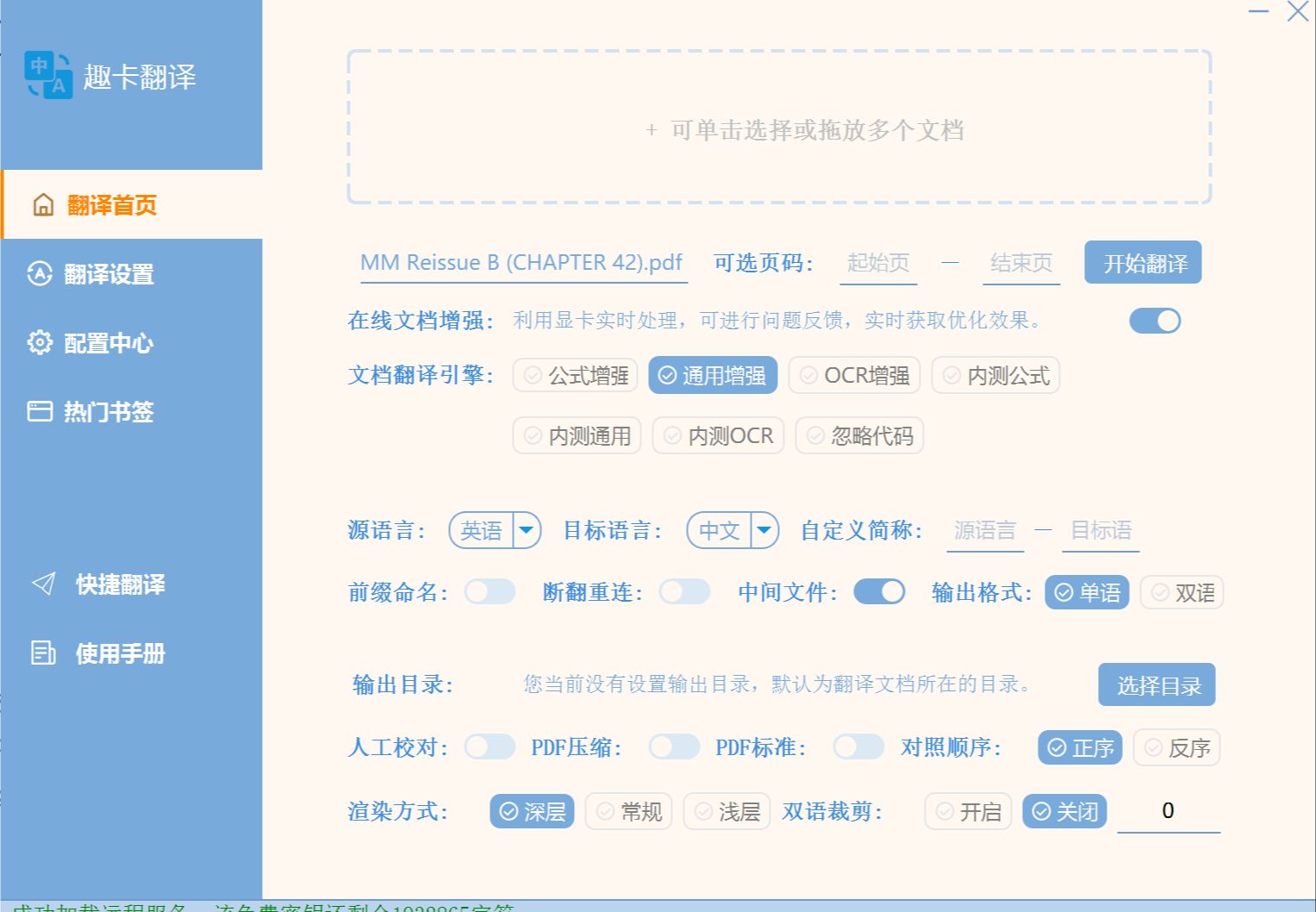1316x912 pixels.
Task: Click the 在线文档增强 description text
Action: [x=777, y=321]
